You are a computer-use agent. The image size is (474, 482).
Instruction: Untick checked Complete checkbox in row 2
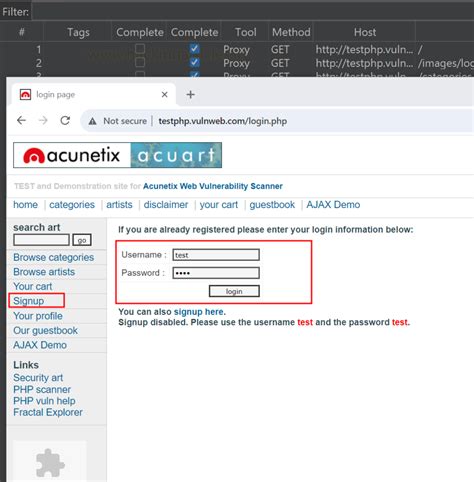pyautogui.click(x=195, y=62)
